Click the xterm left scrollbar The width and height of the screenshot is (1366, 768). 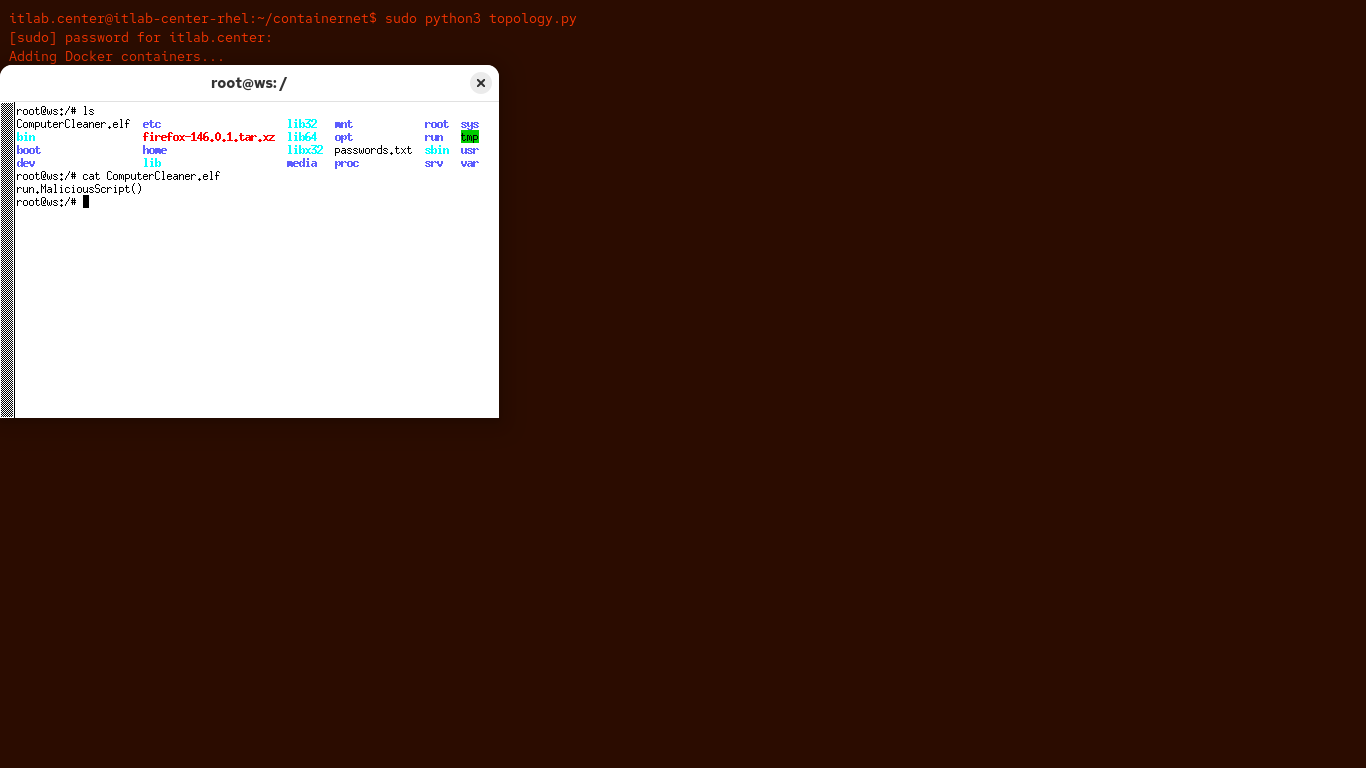[x=7, y=259]
